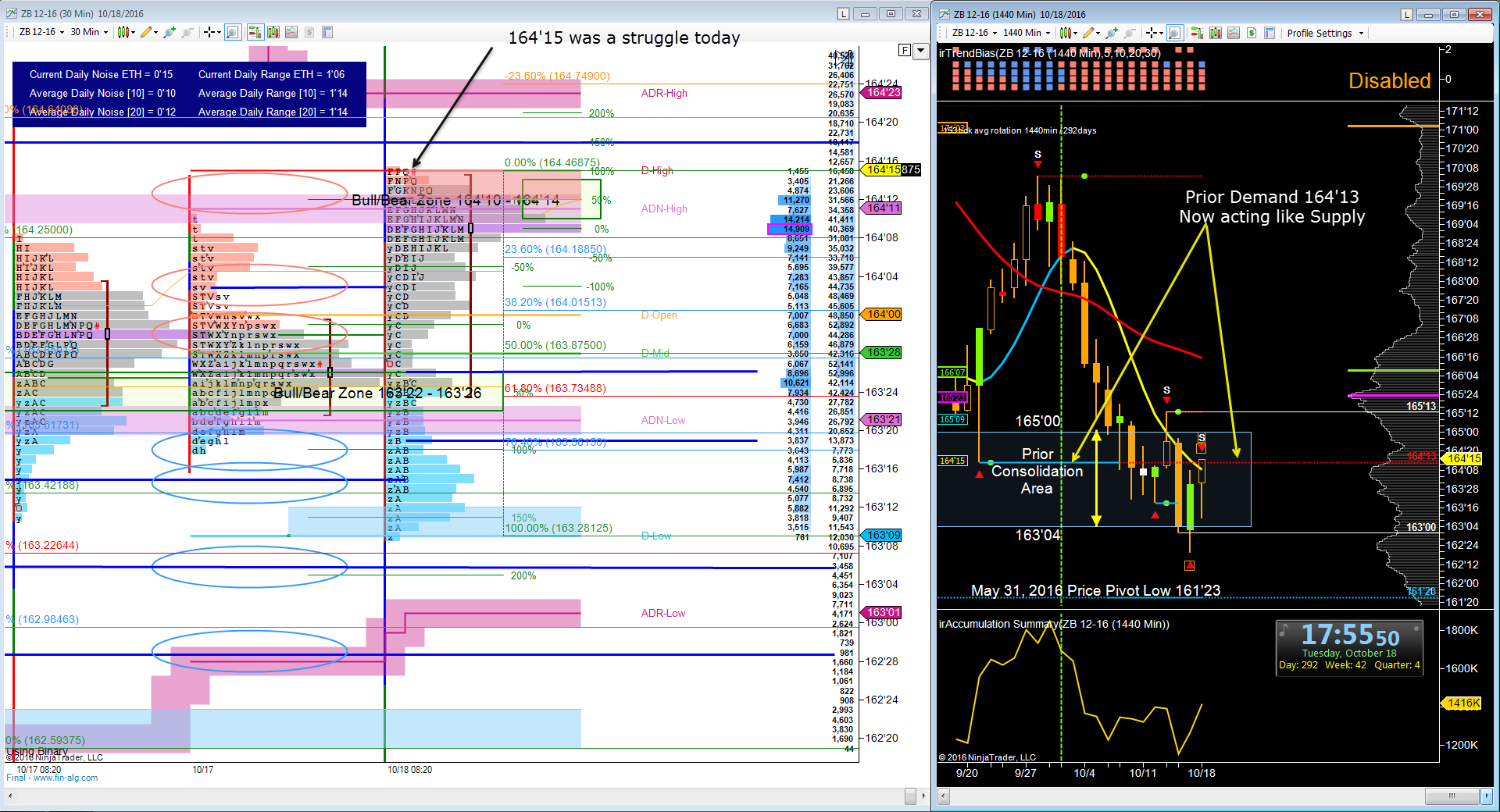Image resolution: width=1500 pixels, height=812 pixels.
Task: Click the 164'23 price marker
Action: click(882, 92)
